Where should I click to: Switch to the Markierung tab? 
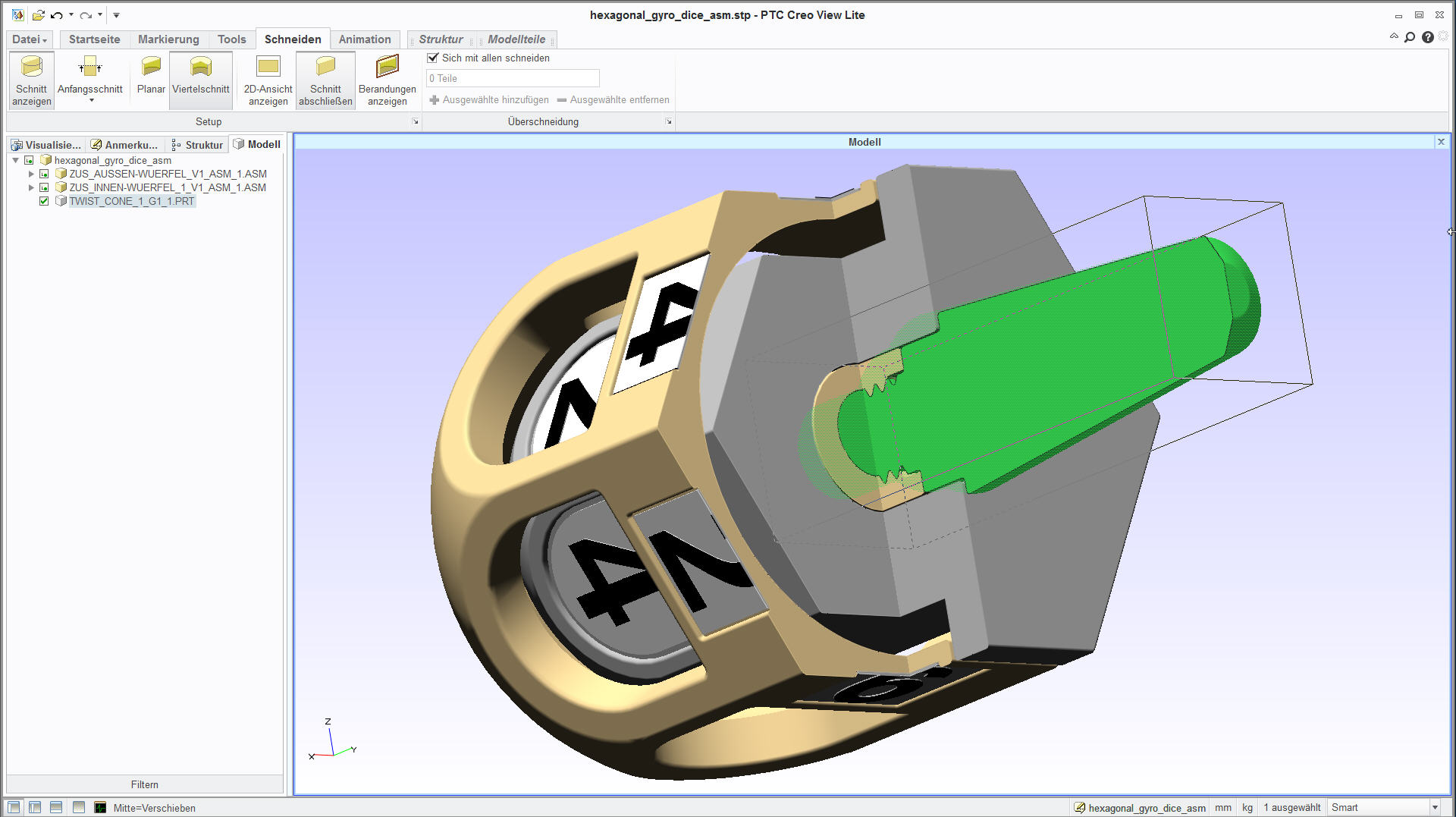click(168, 39)
